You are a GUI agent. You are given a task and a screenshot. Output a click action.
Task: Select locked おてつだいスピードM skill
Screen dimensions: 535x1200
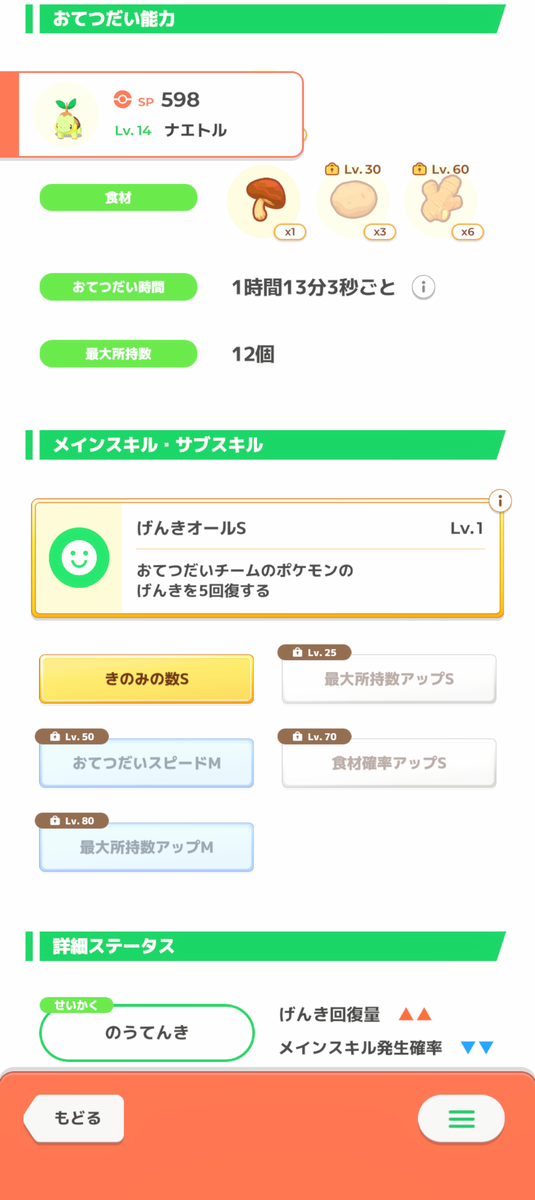(147, 763)
